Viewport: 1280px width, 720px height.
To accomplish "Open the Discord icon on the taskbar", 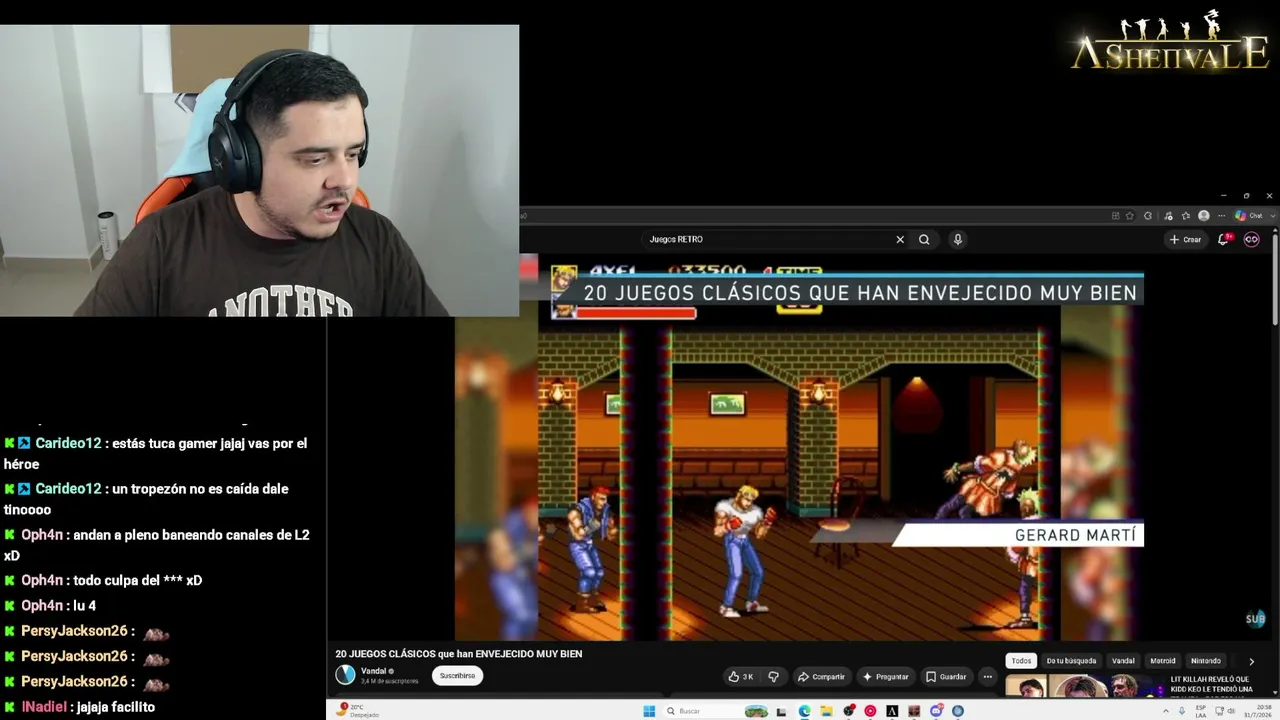I will tap(936, 711).
